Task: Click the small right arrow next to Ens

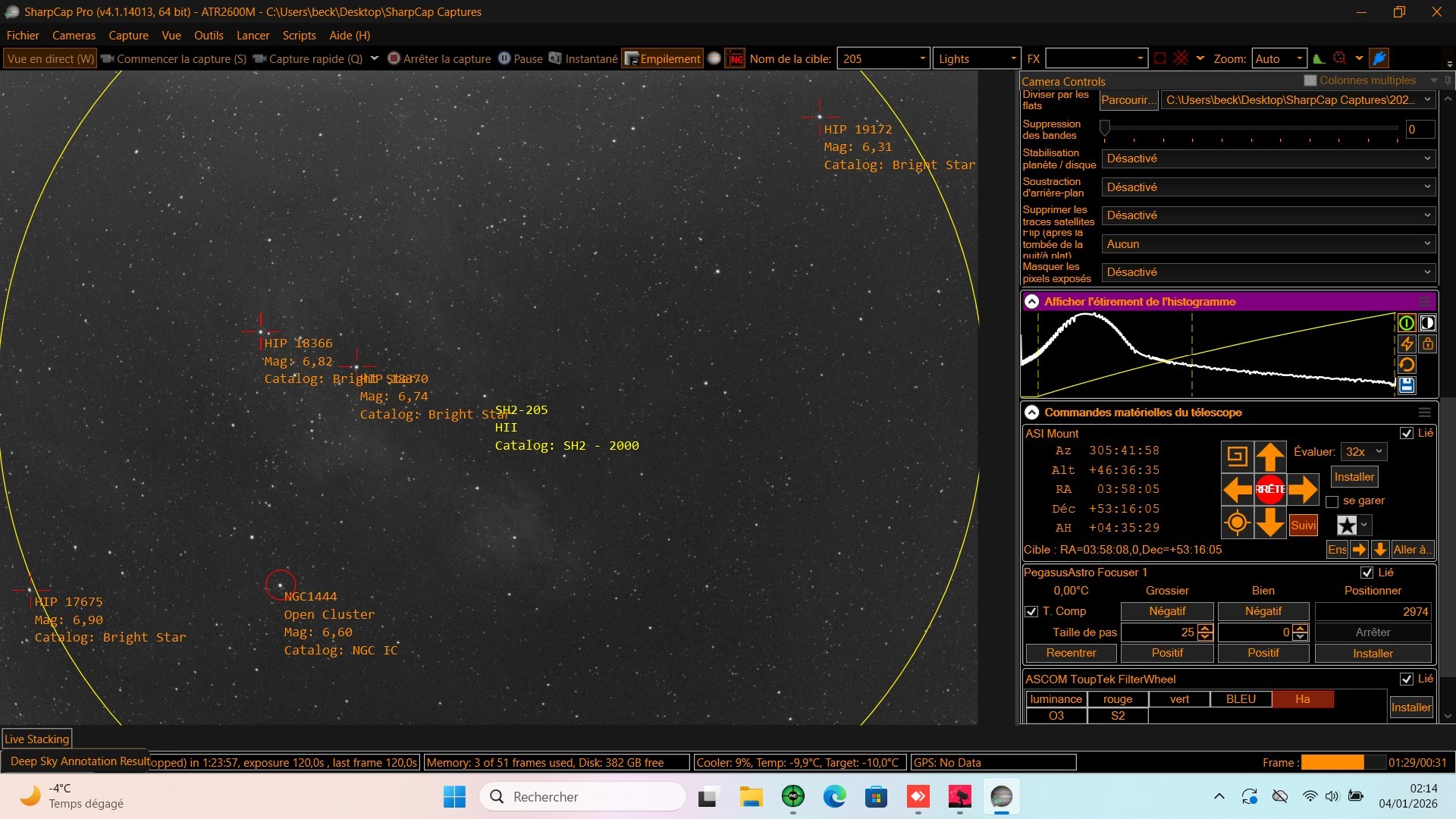Action: tap(1359, 550)
